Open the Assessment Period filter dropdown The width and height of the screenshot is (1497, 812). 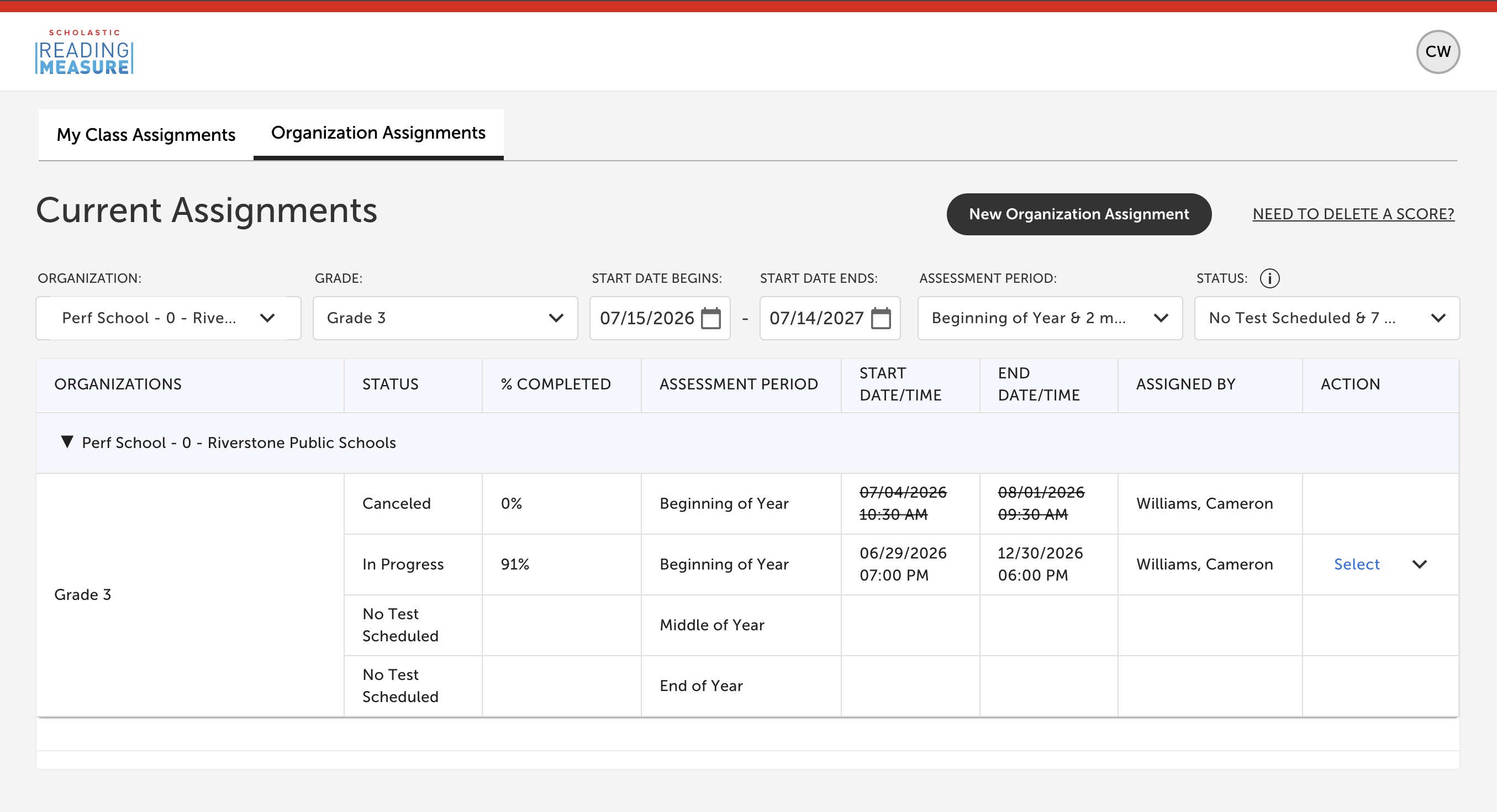[1050, 318]
